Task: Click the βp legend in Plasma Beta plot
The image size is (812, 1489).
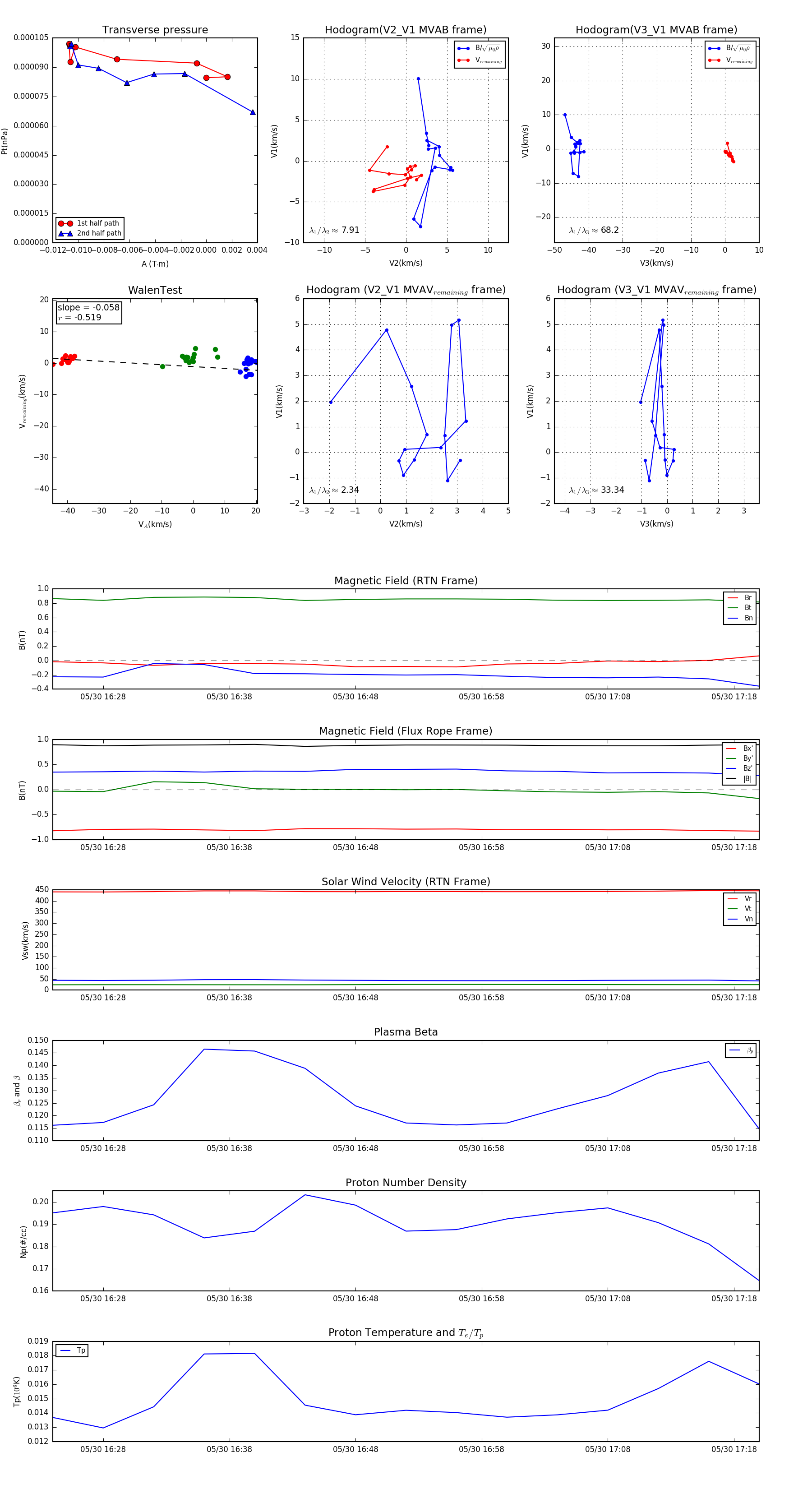Action: (741, 1050)
